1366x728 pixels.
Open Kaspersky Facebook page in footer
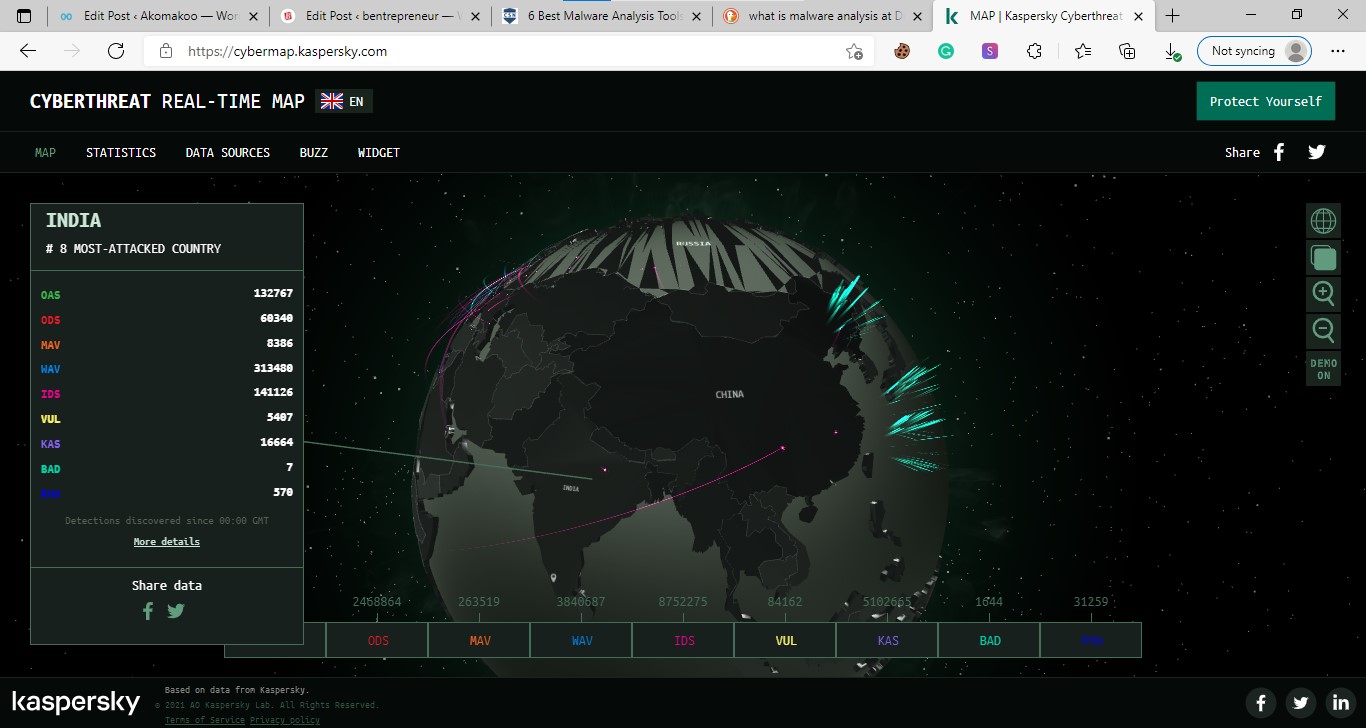pos(1261,702)
